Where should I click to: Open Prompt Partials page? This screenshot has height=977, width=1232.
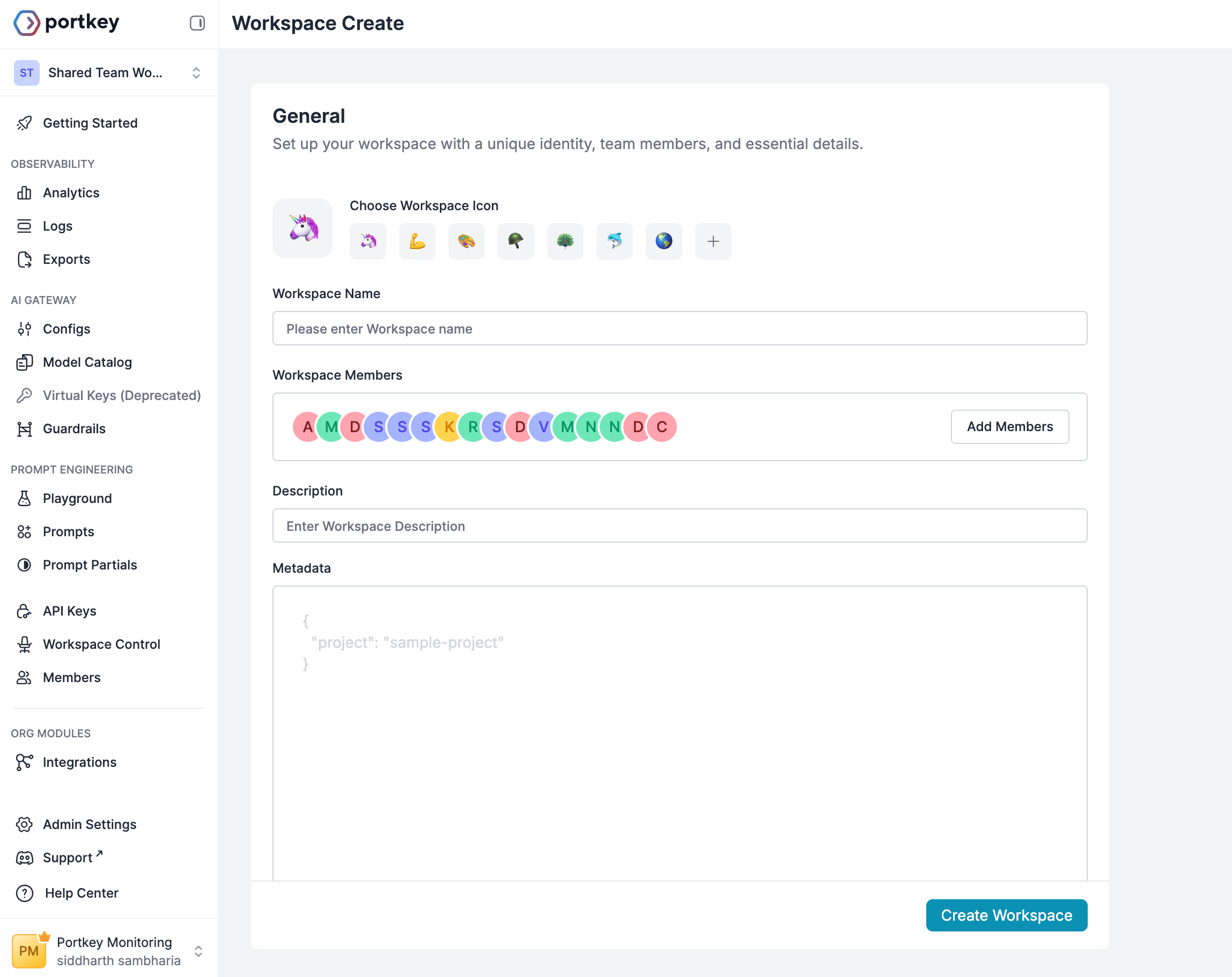(x=90, y=565)
